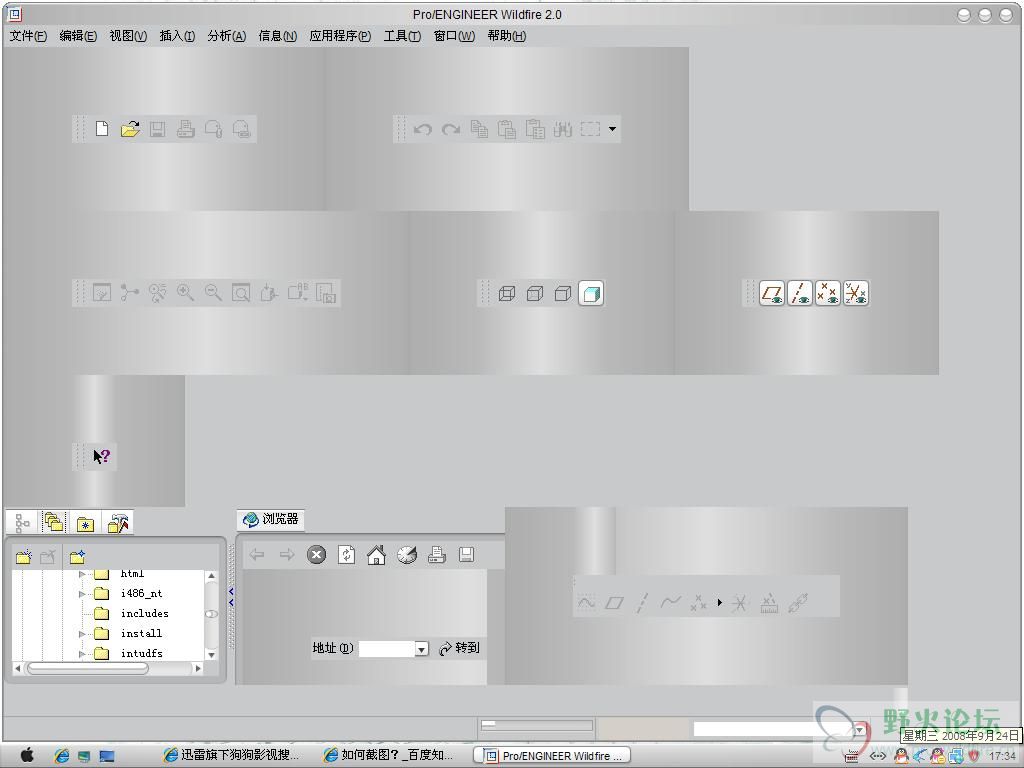Switch to the Model Tree navigator tab

23,523
